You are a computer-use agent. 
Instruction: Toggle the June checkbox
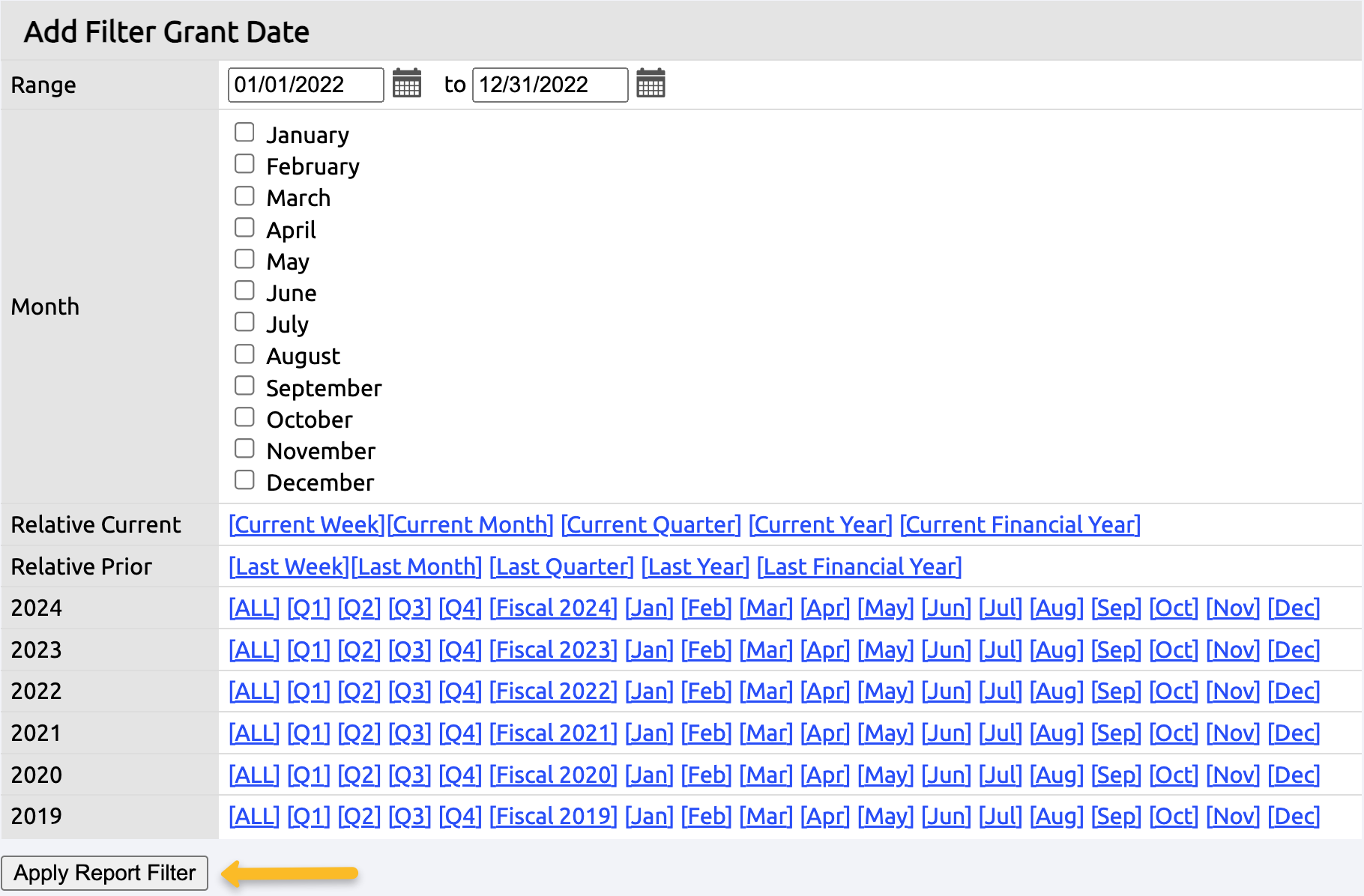[x=244, y=291]
